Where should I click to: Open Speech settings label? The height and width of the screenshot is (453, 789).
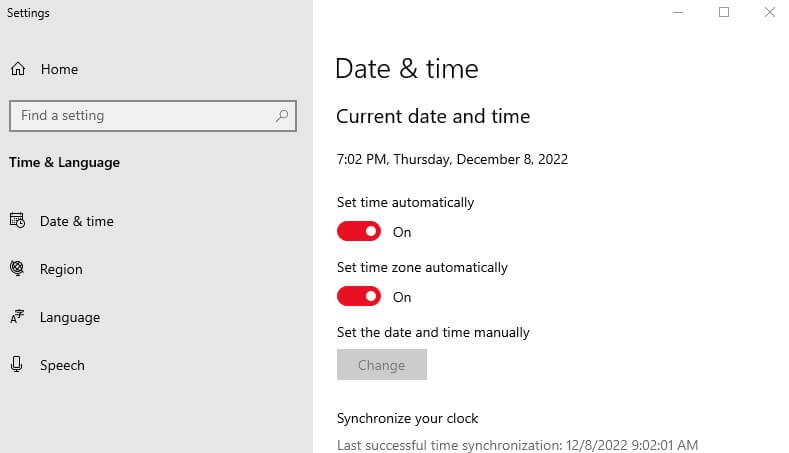[62, 365]
